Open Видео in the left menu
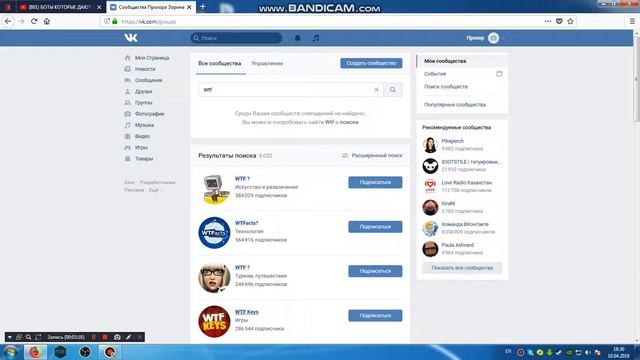 click(142, 136)
